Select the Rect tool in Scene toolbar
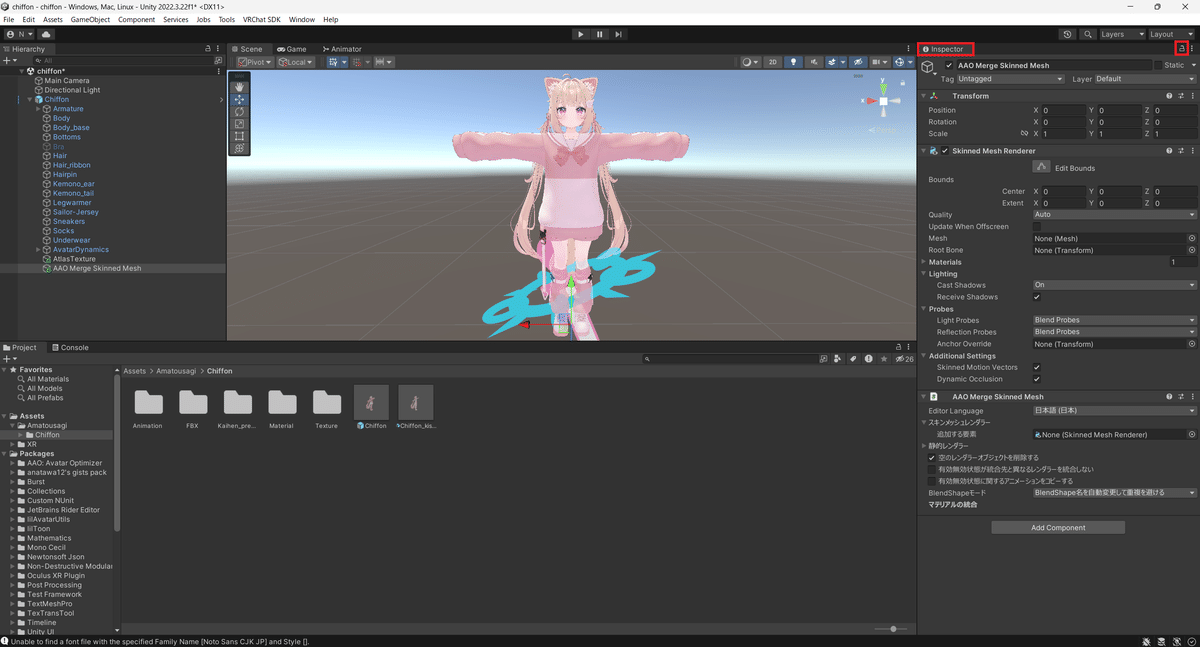The width and height of the screenshot is (1200, 647). [239, 136]
